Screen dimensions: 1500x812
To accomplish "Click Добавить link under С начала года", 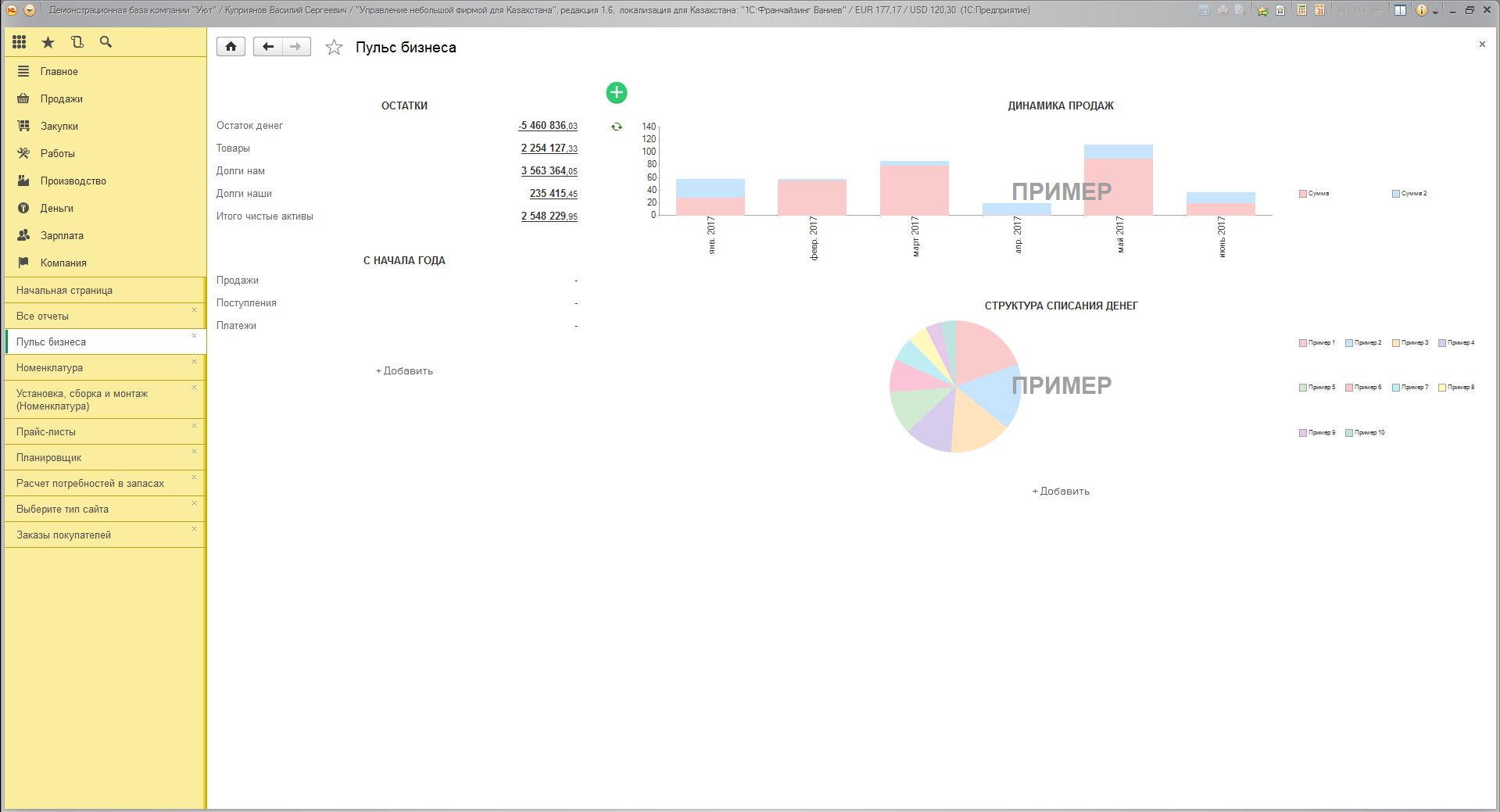I will coord(404,371).
